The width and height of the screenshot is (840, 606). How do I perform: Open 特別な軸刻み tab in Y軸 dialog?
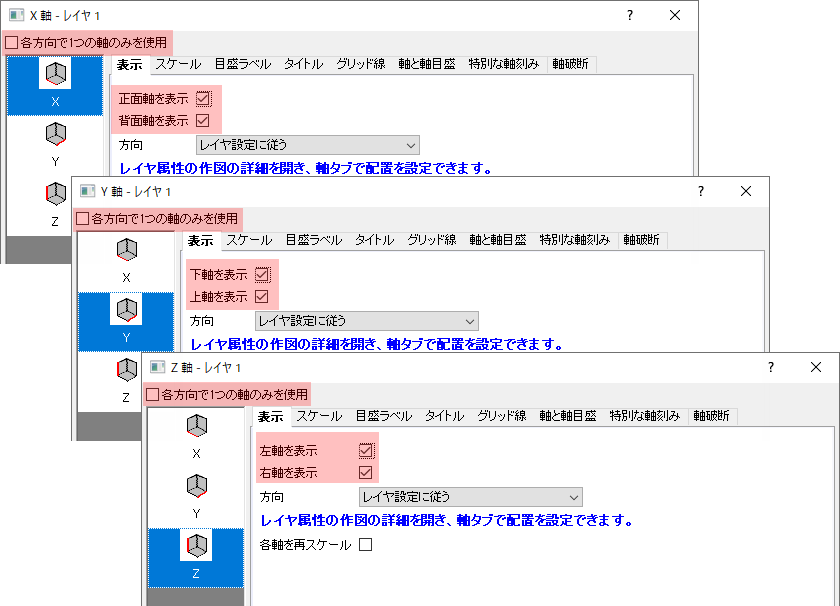(x=575, y=240)
